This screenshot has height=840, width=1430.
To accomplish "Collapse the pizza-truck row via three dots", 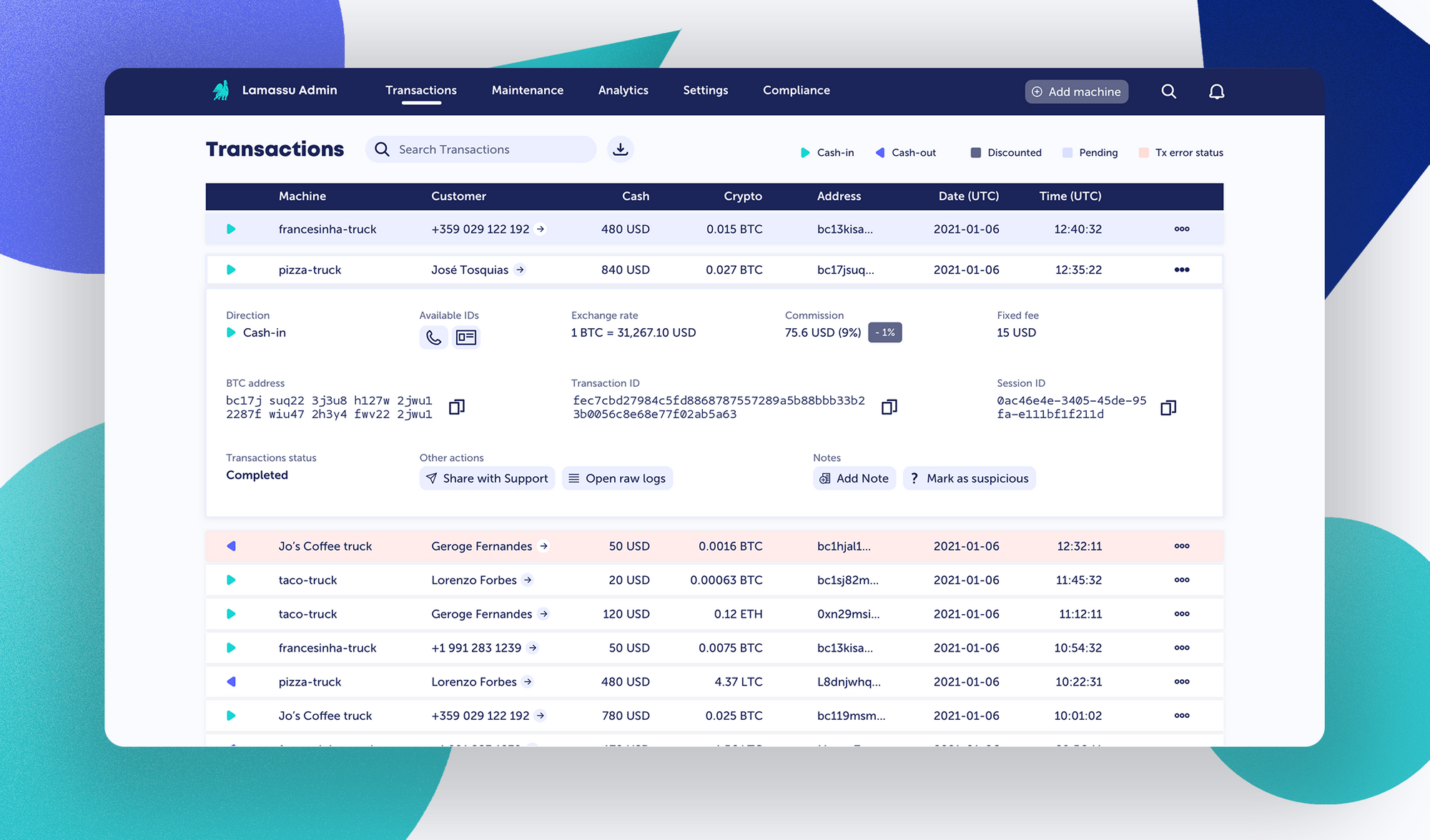I will tap(1181, 270).
